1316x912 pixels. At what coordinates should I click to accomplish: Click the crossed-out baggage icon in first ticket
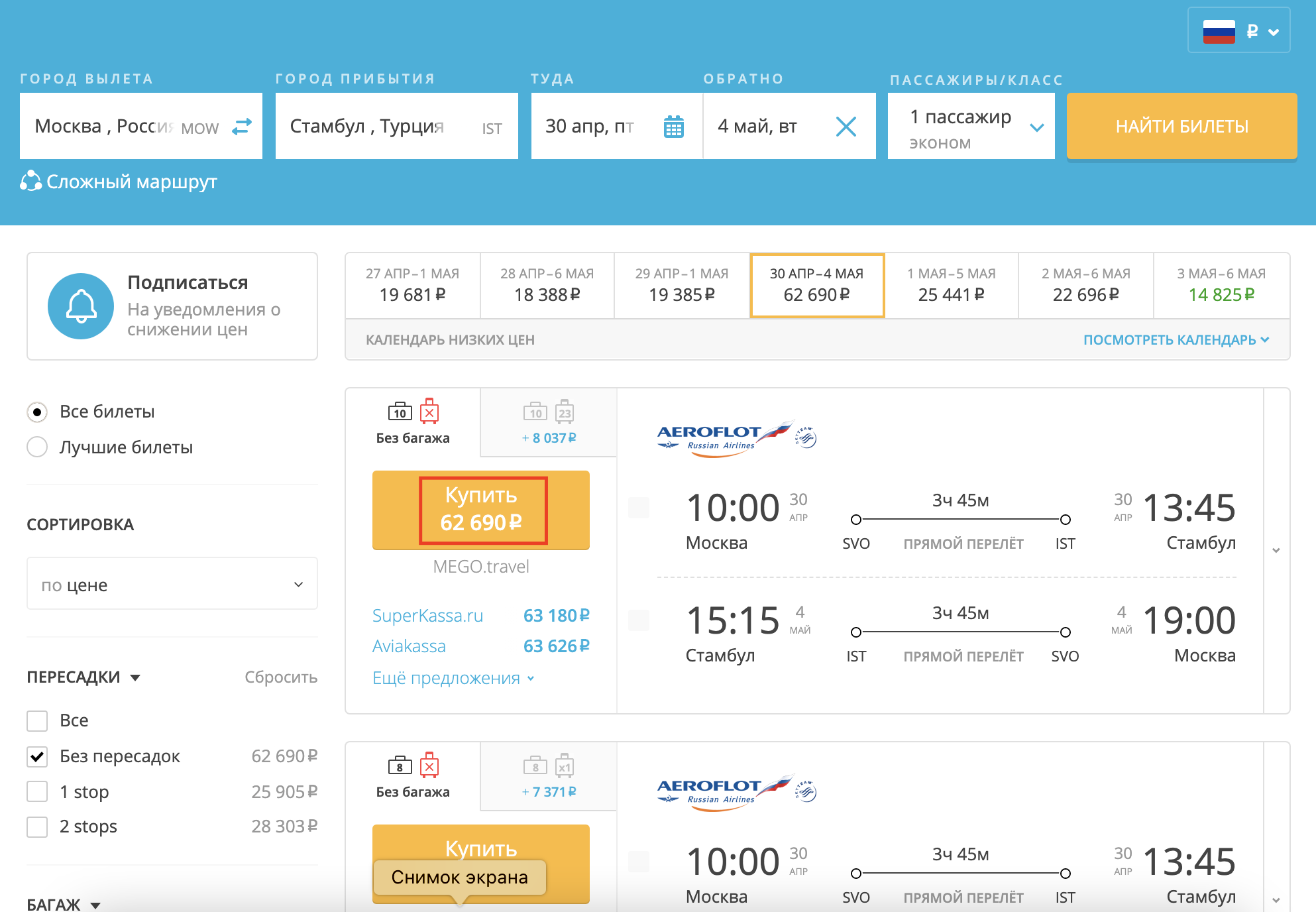429,411
